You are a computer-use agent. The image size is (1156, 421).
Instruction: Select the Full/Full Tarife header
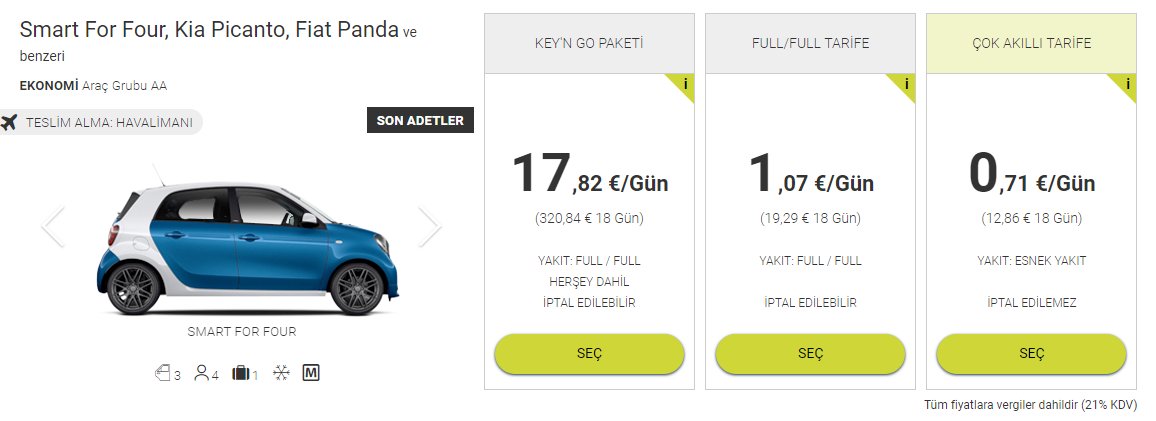pyautogui.click(x=810, y=43)
